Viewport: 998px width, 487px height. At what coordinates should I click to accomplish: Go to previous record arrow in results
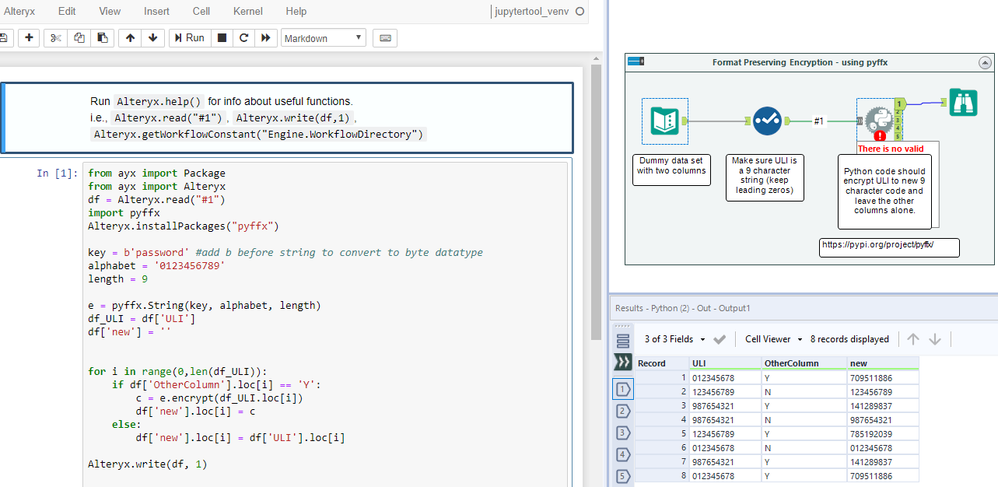913,339
